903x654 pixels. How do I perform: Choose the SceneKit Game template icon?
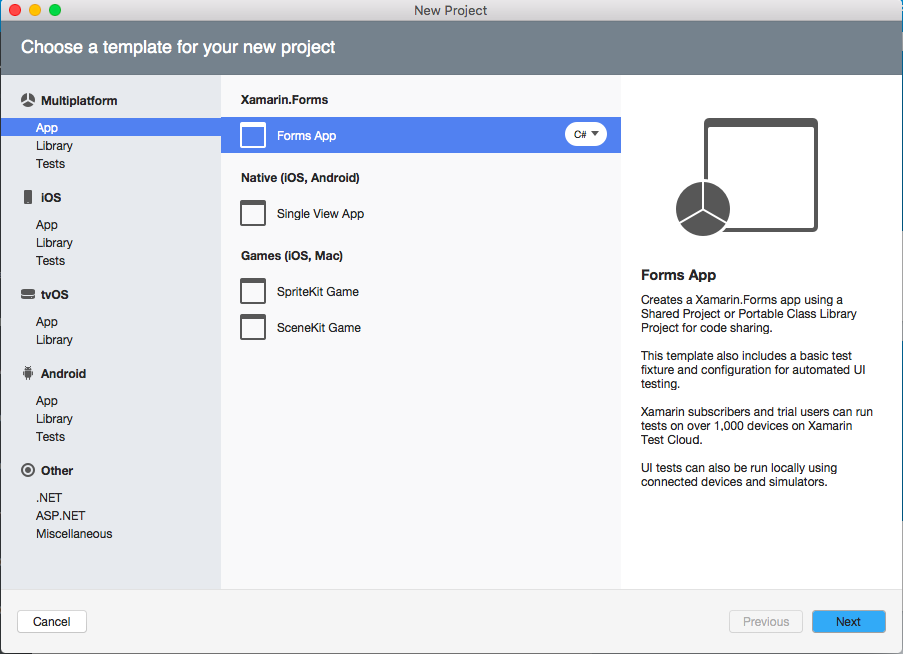click(x=253, y=327)
